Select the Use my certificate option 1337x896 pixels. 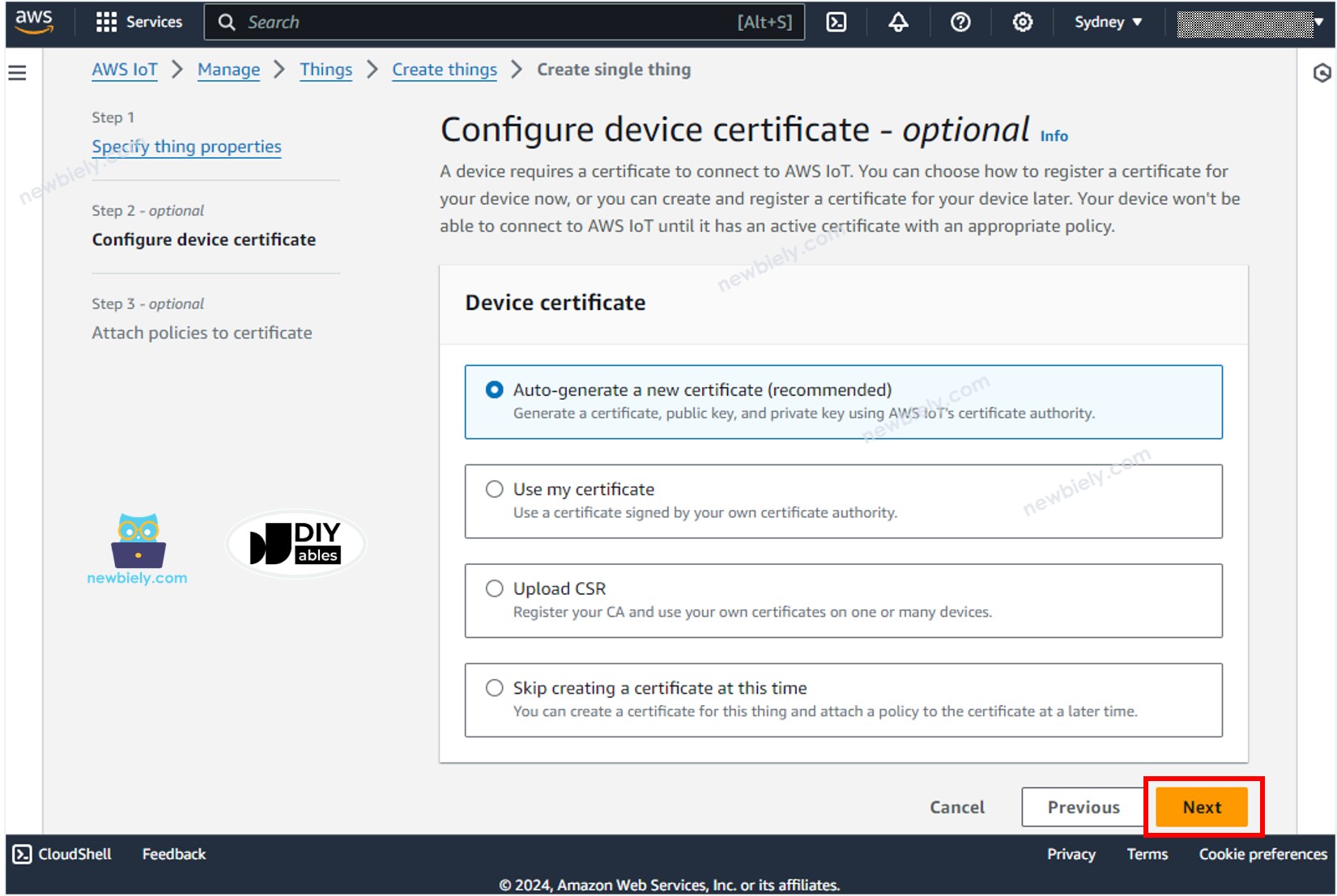494,488
